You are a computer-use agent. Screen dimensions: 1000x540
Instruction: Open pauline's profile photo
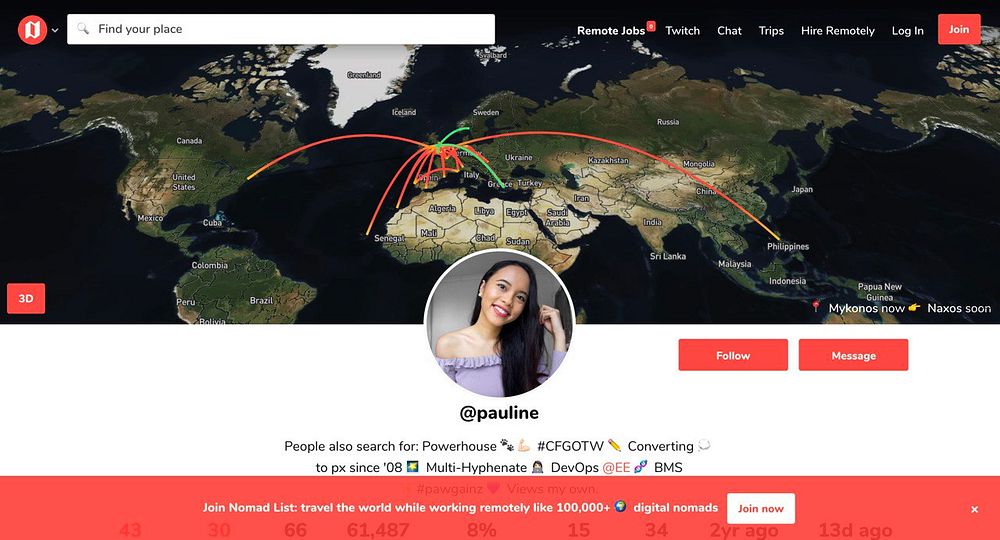499,325
